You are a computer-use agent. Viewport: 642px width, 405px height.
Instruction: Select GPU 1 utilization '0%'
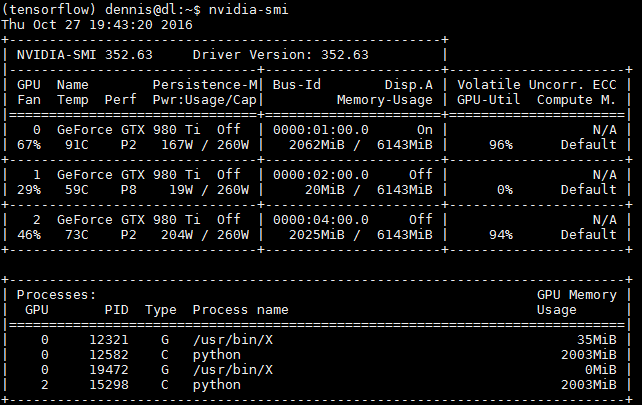pos(504,190)
